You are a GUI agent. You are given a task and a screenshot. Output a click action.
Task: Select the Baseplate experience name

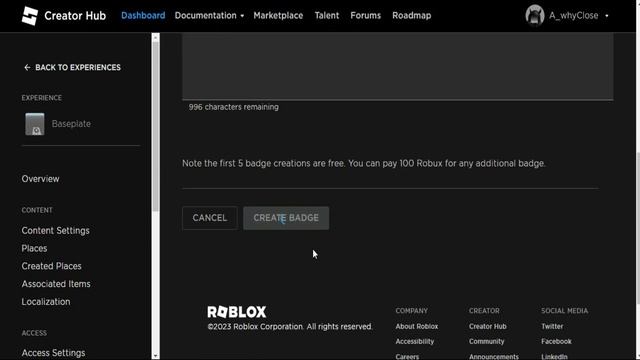(71, 124)
